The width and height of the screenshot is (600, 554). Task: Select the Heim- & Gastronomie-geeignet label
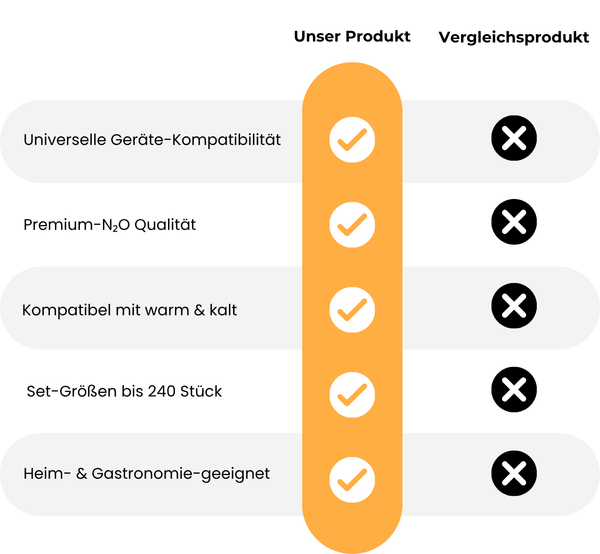(147, 474)
